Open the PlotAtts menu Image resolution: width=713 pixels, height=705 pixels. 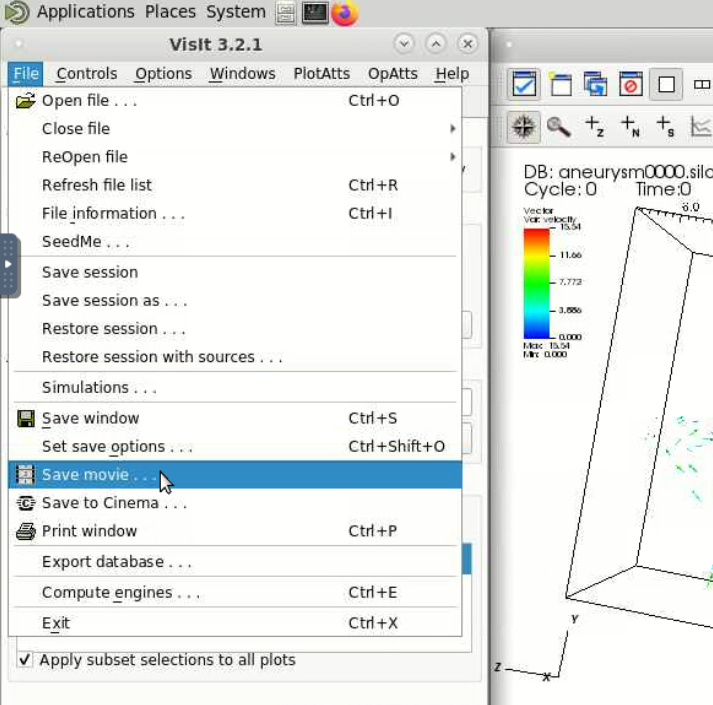pos(321,74)
